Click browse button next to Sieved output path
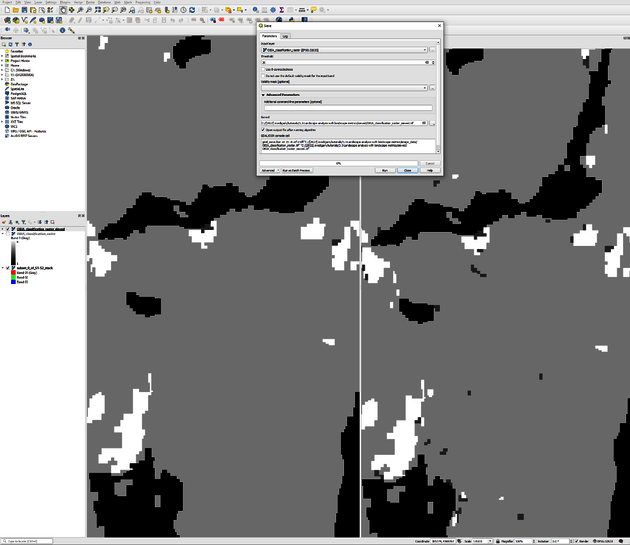Screen dimensions: 630x545 pos(432,123)
